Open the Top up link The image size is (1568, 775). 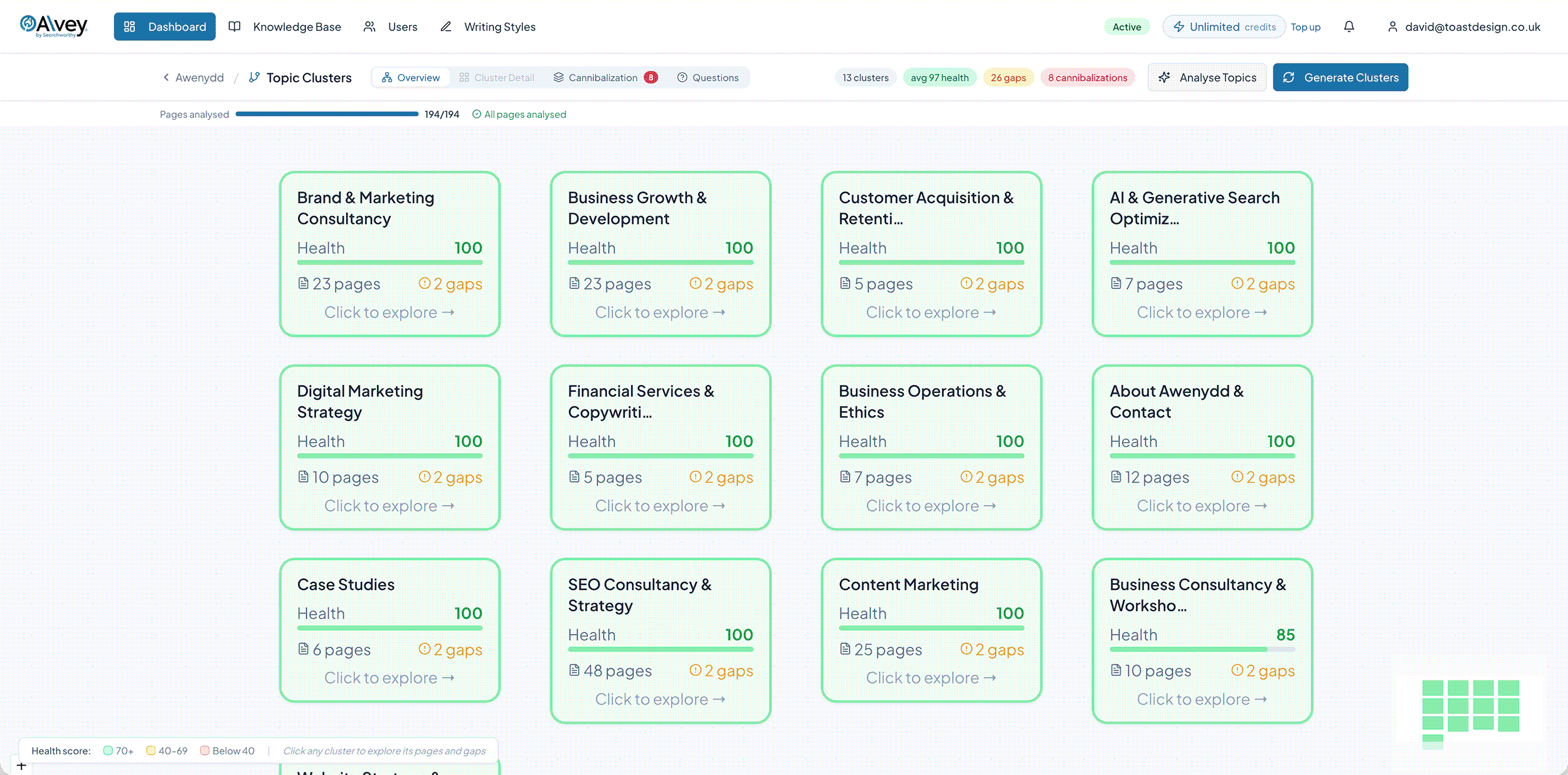pos(1305,27)
